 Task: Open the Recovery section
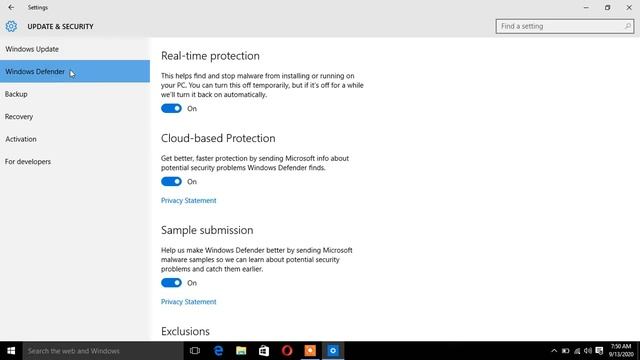point(75,116)
